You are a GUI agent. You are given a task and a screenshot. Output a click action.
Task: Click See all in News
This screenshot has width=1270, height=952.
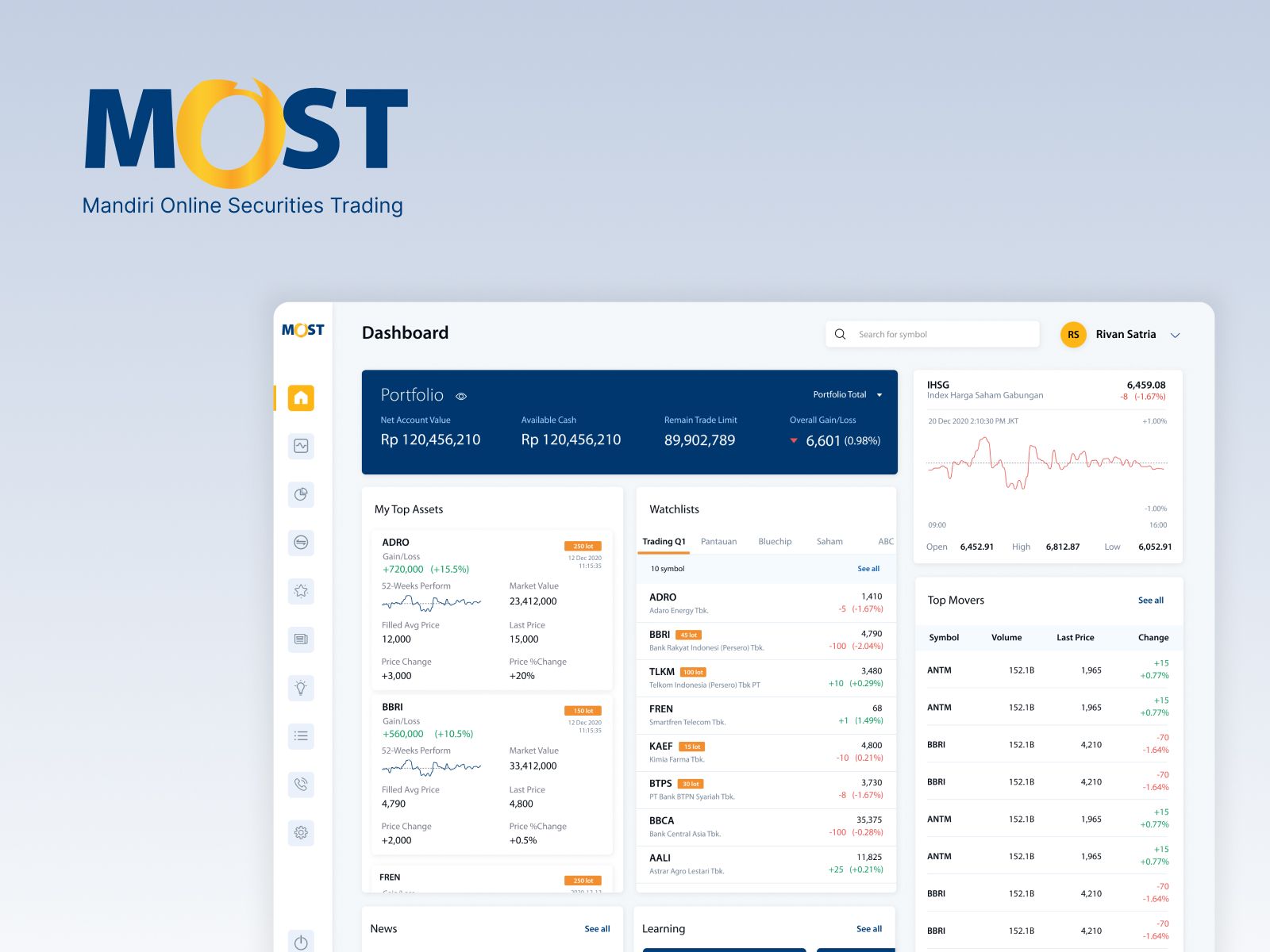(x=597, y=929)
